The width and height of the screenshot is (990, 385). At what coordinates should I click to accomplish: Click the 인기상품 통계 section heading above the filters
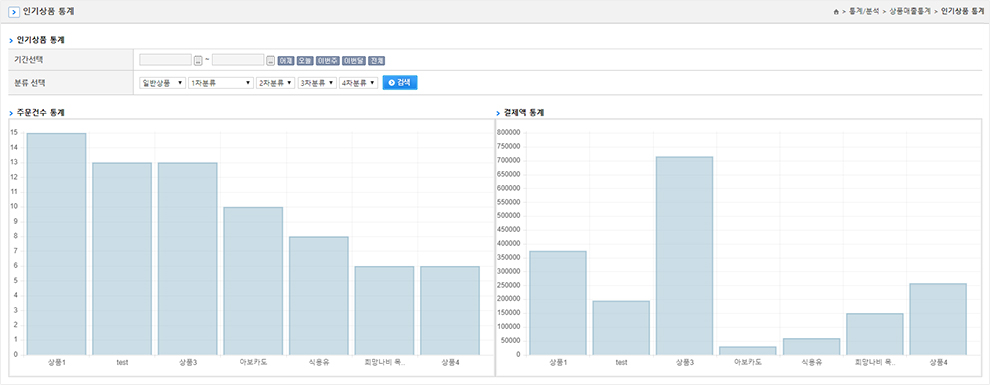point(40,40)
